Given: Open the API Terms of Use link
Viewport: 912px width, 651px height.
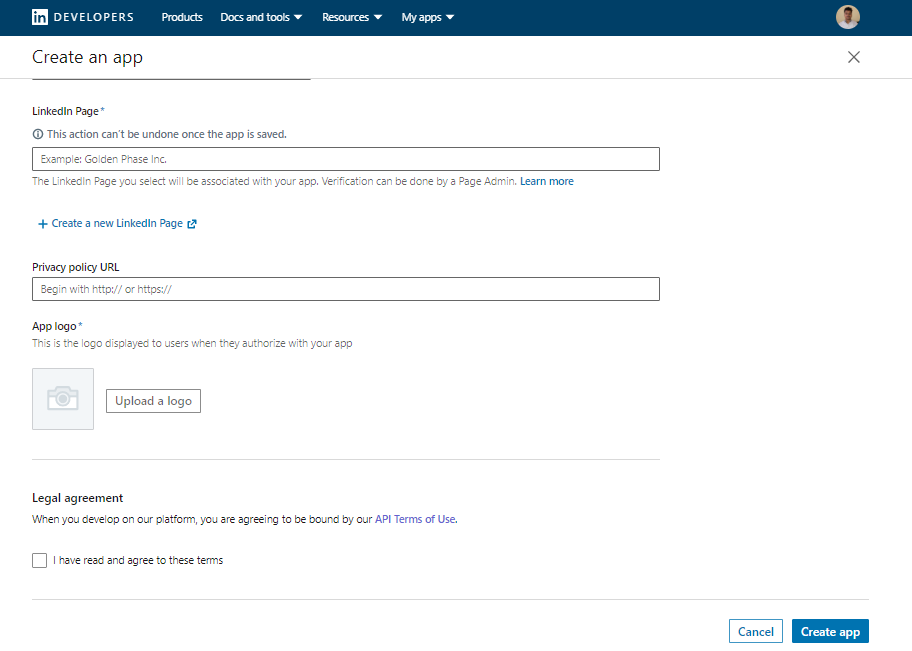Looking at the screenshot, I should click(x=415, y=519).
